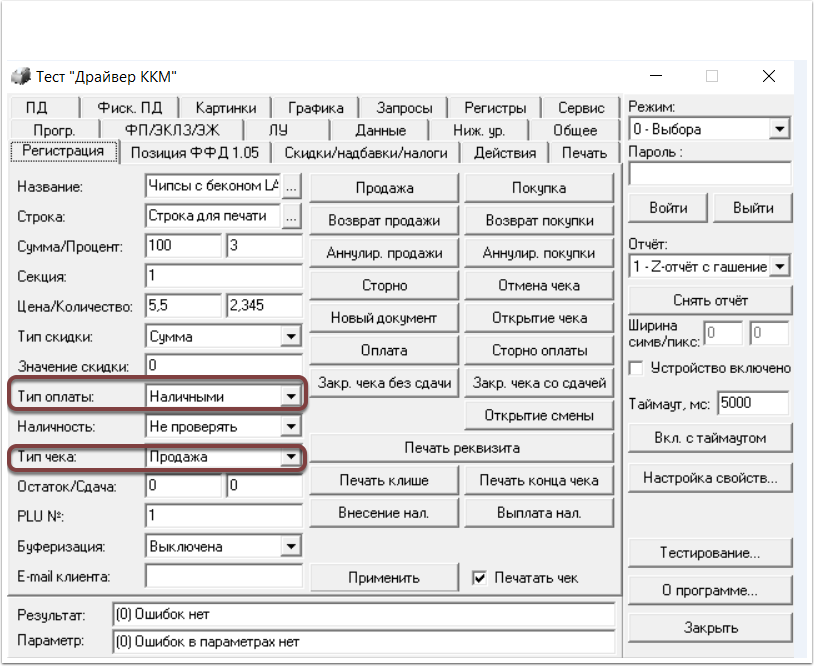Select the Регистрация tab
814x666 pixels.
(63, 152)
